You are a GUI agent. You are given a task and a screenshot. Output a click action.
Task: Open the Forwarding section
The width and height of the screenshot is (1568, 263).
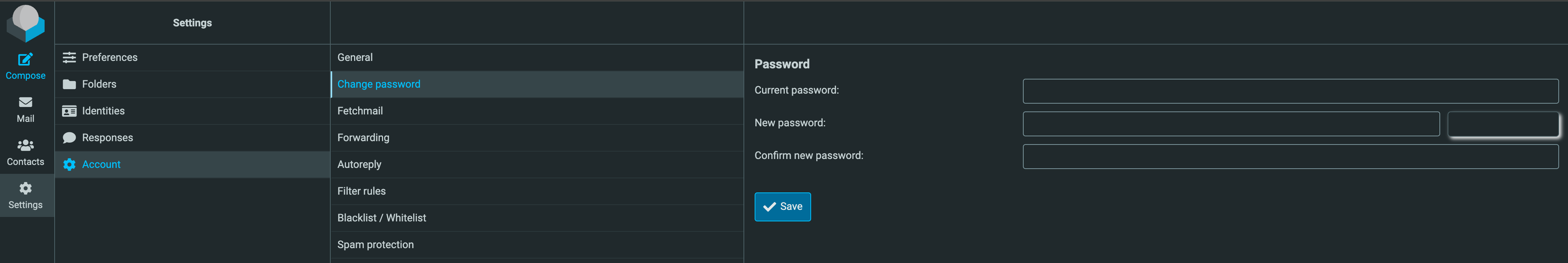(363, 137)
